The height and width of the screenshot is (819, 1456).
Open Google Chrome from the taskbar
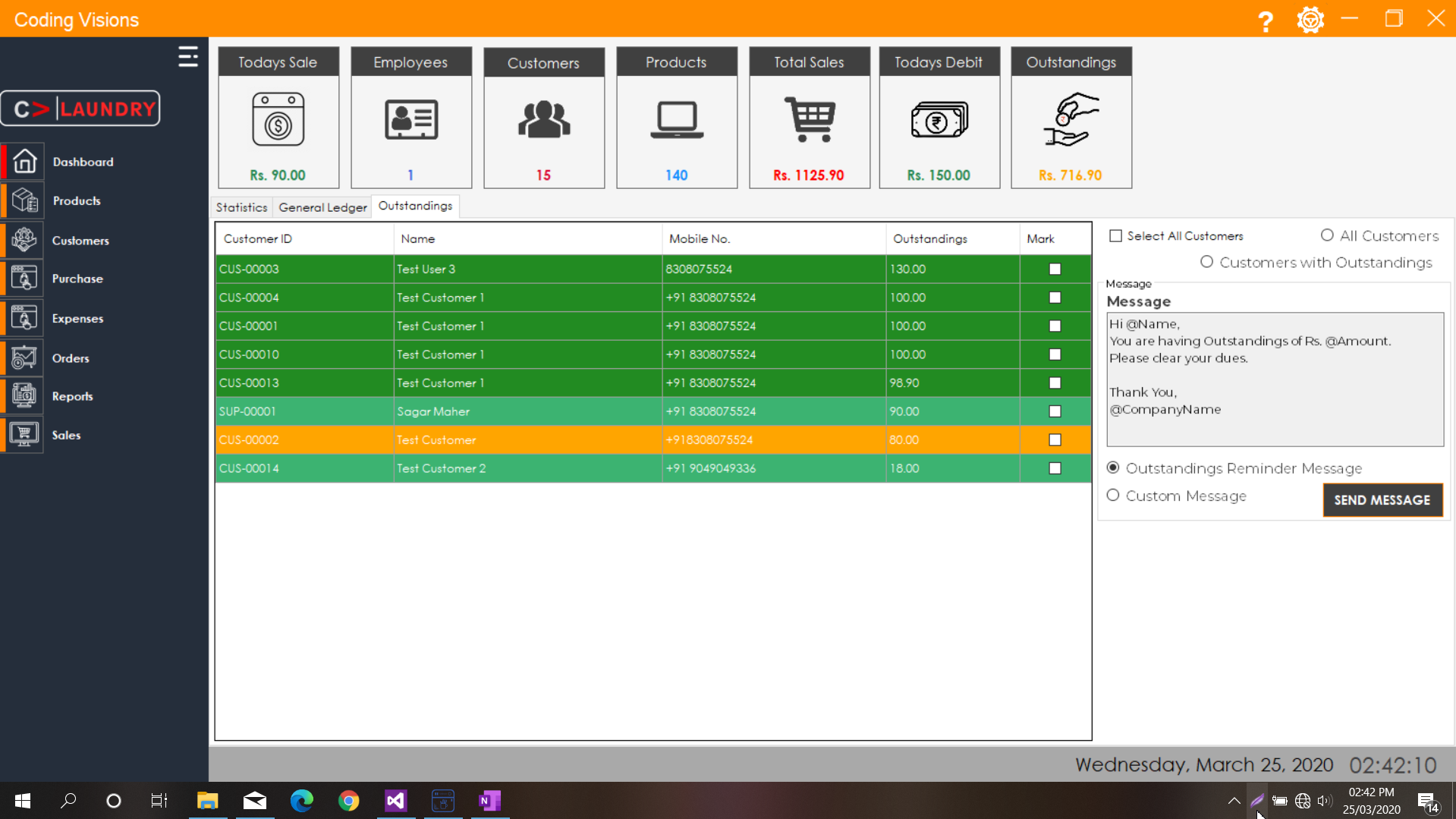click(349, 801)
